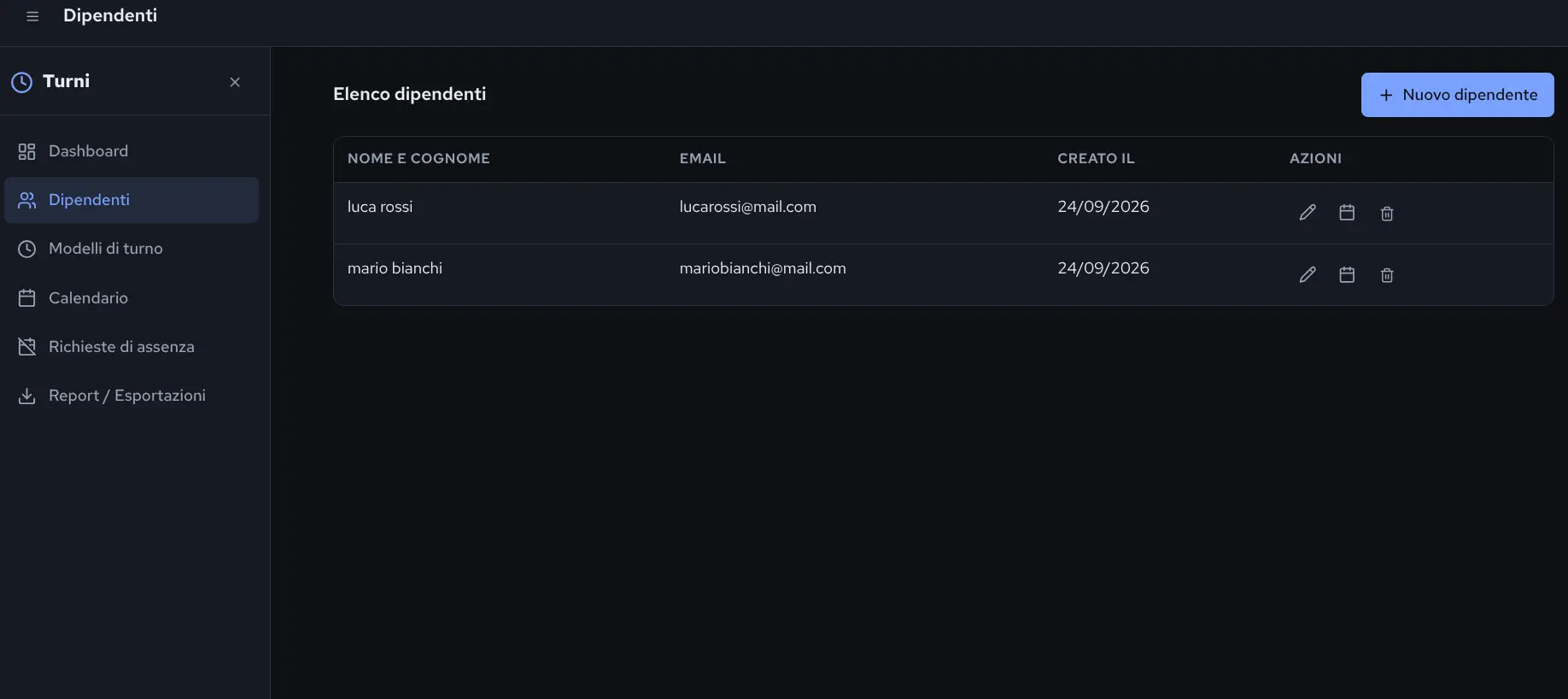Open Richieste di assenza page
Viewport: 1568px width, 699px height.
[132, 347]
